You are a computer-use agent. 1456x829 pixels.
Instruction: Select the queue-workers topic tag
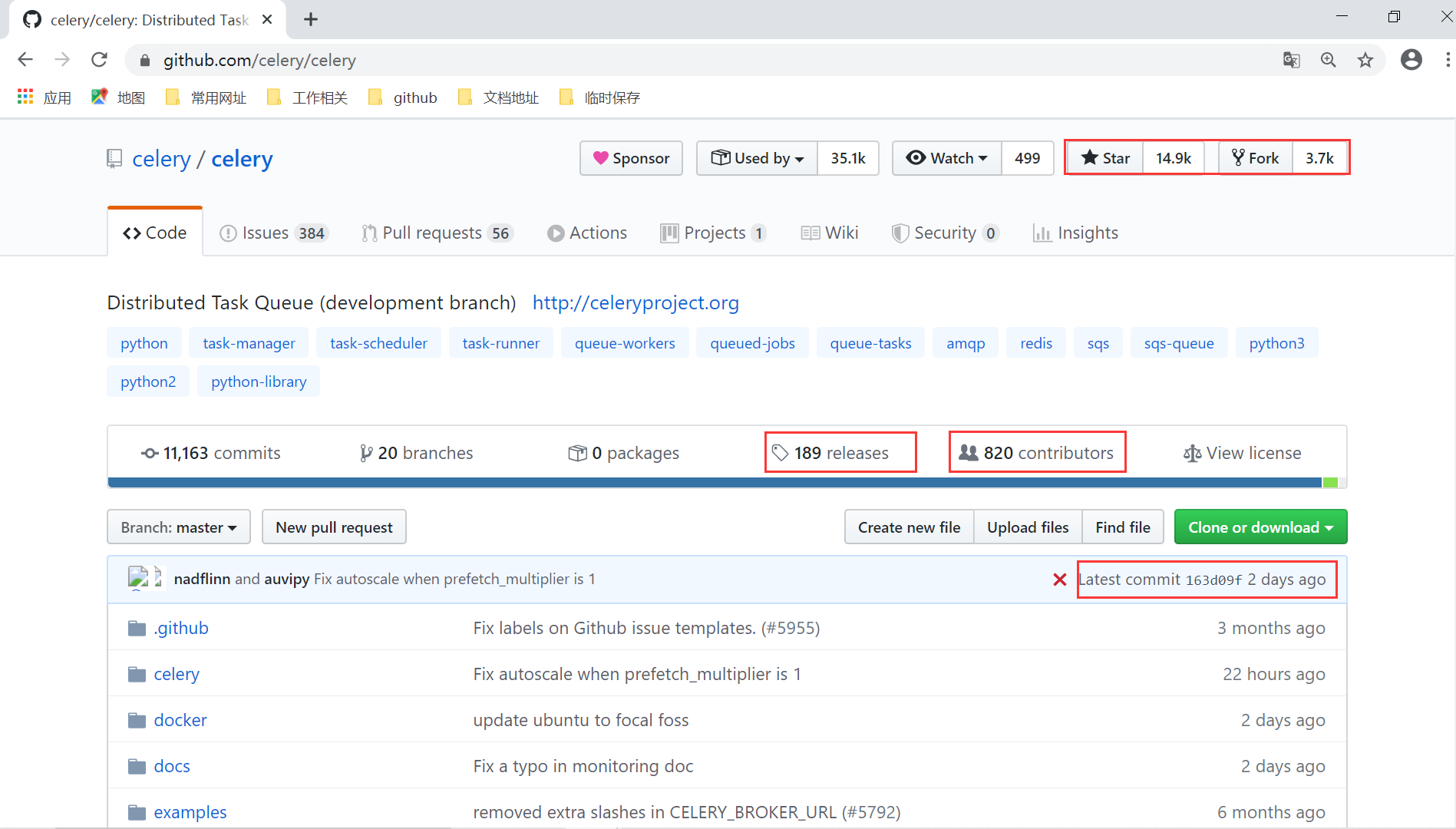click(x=625, y=343)
